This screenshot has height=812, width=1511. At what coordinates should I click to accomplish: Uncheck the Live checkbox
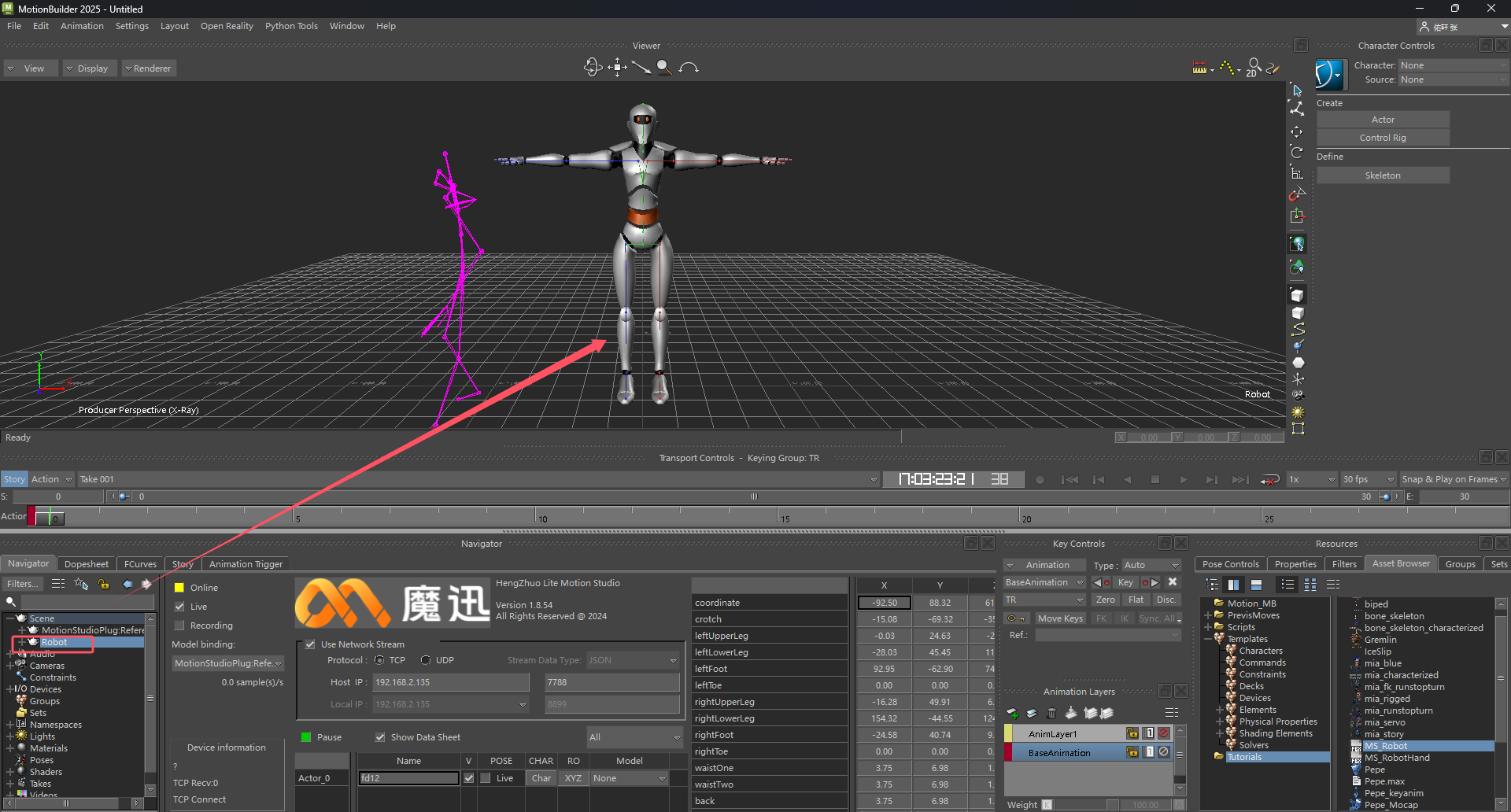[x=179, y=607]
